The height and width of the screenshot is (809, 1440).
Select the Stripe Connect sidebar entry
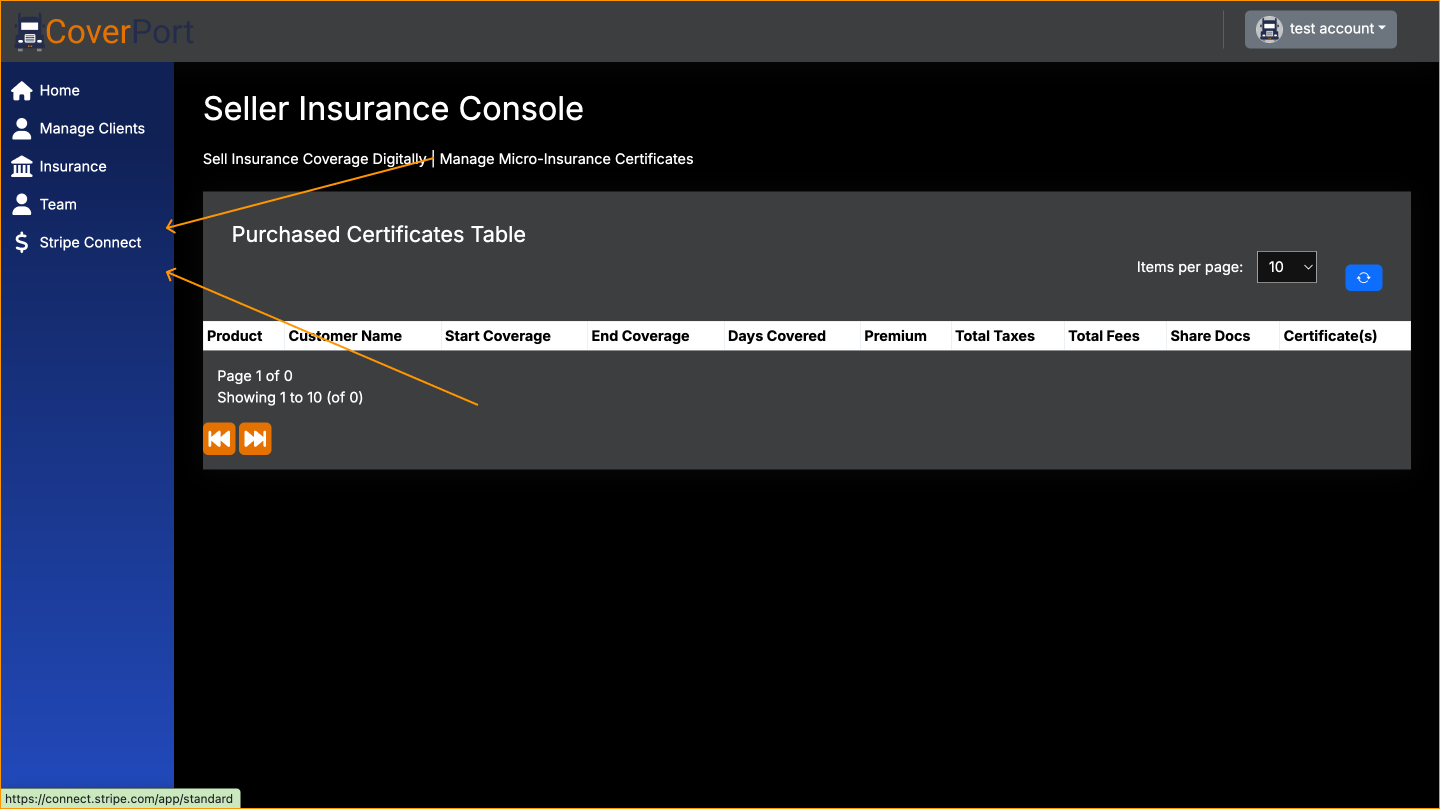[90, 242]
